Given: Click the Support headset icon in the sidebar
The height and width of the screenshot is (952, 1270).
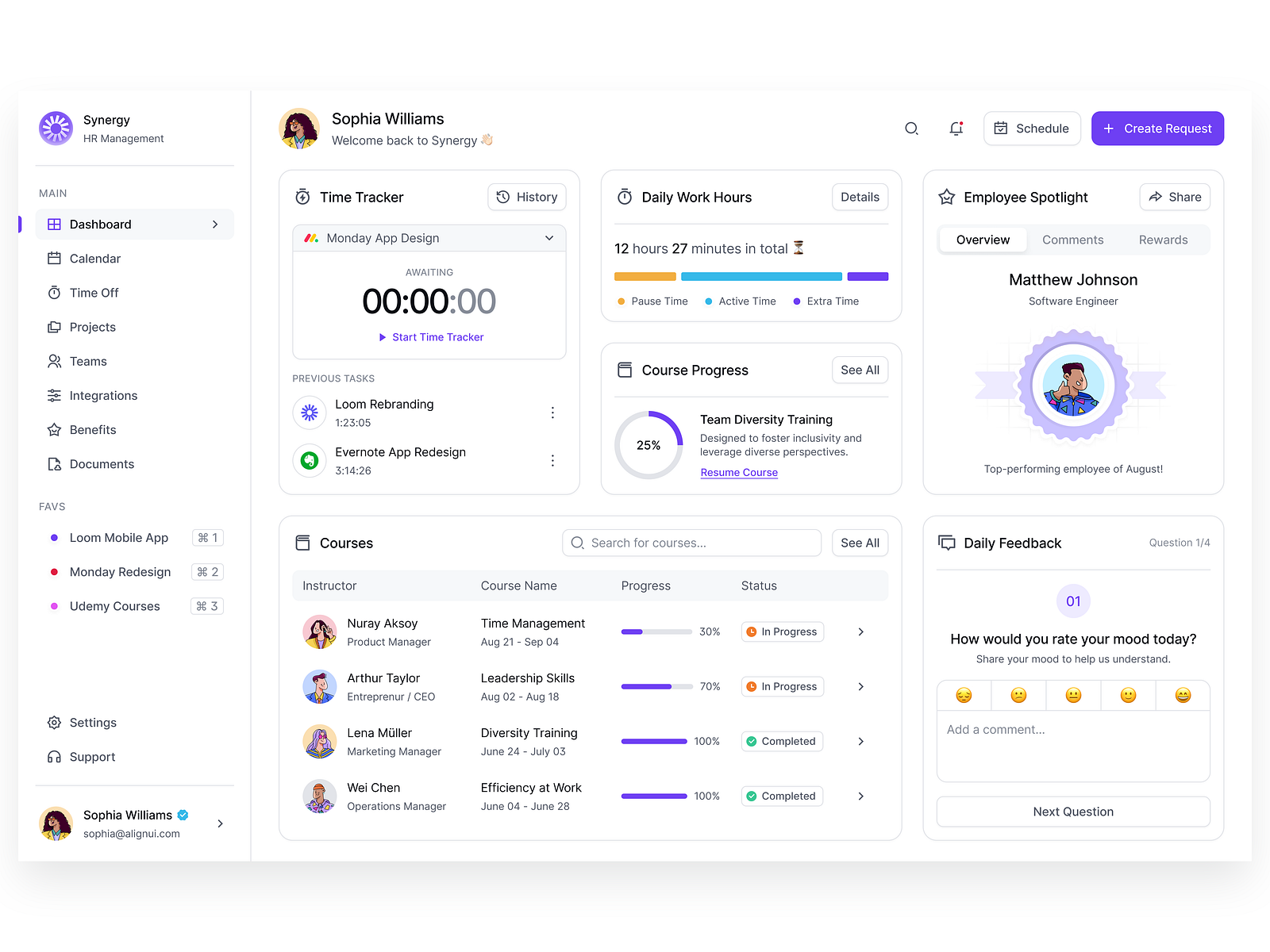Looking at the screenshot, I should 54,756.
